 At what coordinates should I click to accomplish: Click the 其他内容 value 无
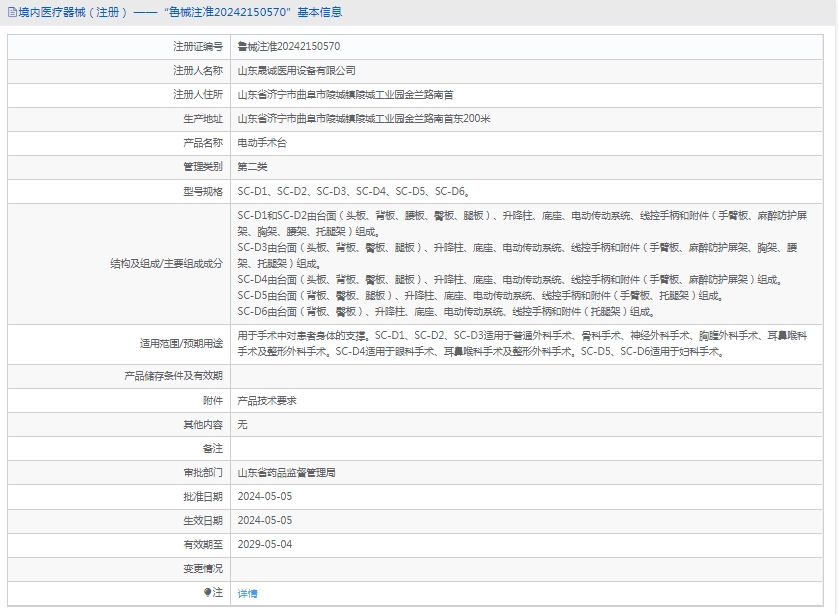point(242,424)
